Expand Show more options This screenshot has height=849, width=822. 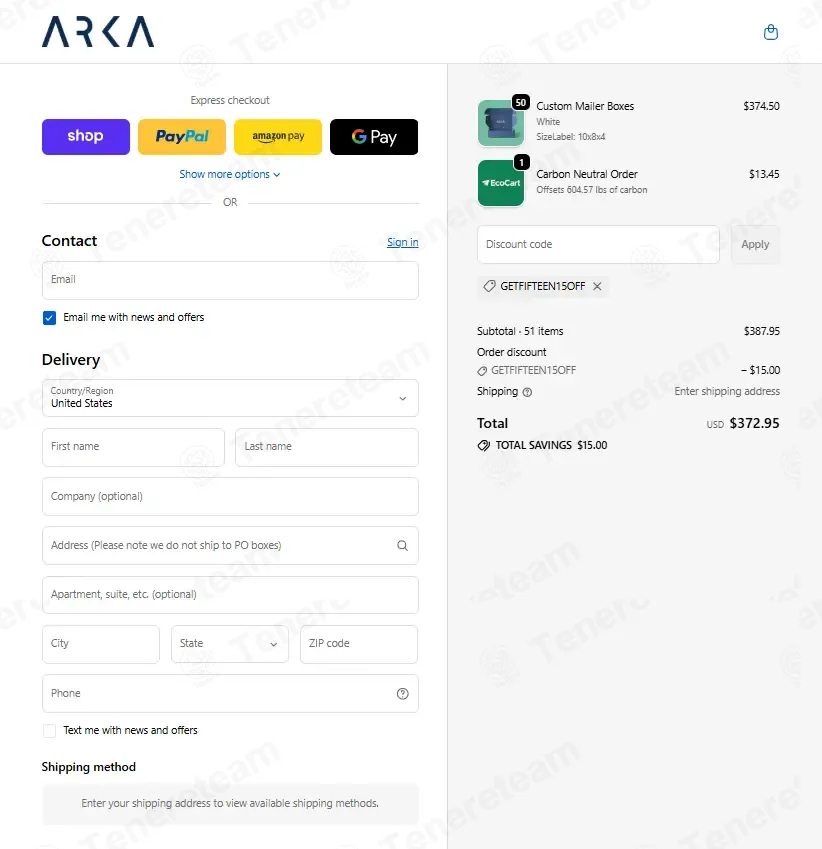tap(230, 174)
